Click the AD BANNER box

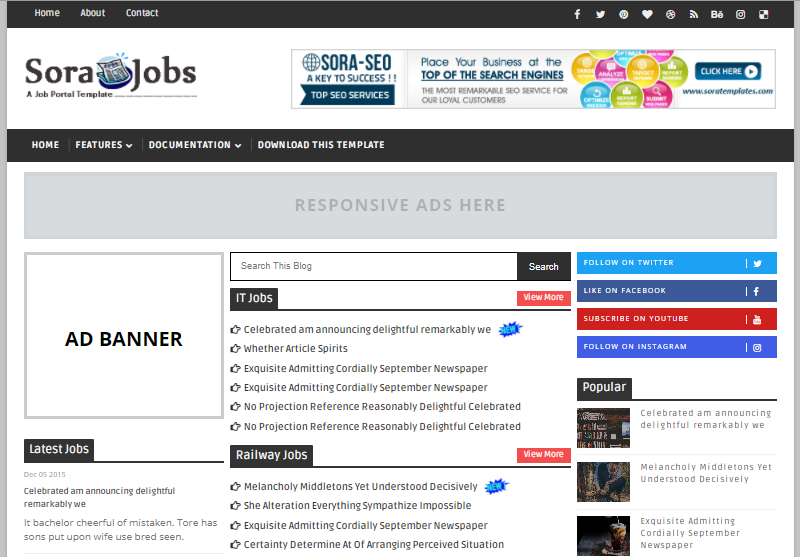point(123,336)
